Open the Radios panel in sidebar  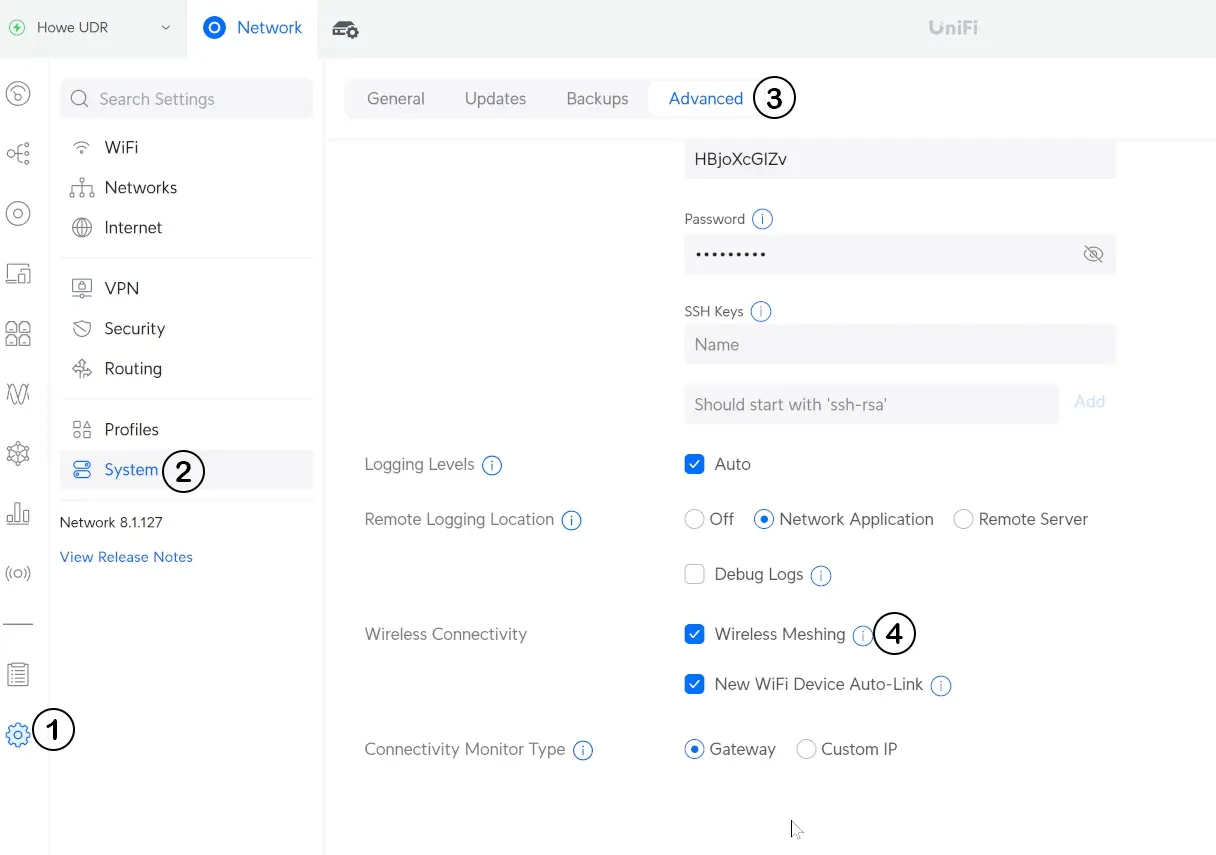pyautogui.click(x=18, y=573)
